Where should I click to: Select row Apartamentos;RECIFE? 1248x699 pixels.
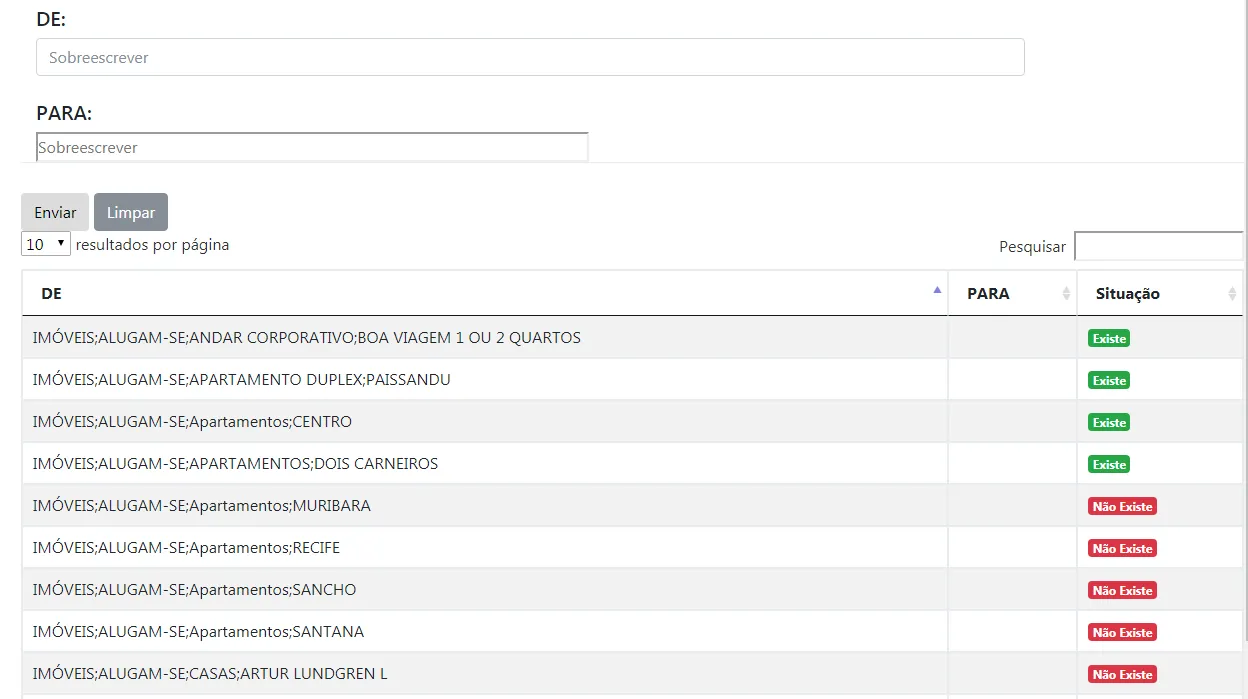pyautogui.click(x=632, y=548)
